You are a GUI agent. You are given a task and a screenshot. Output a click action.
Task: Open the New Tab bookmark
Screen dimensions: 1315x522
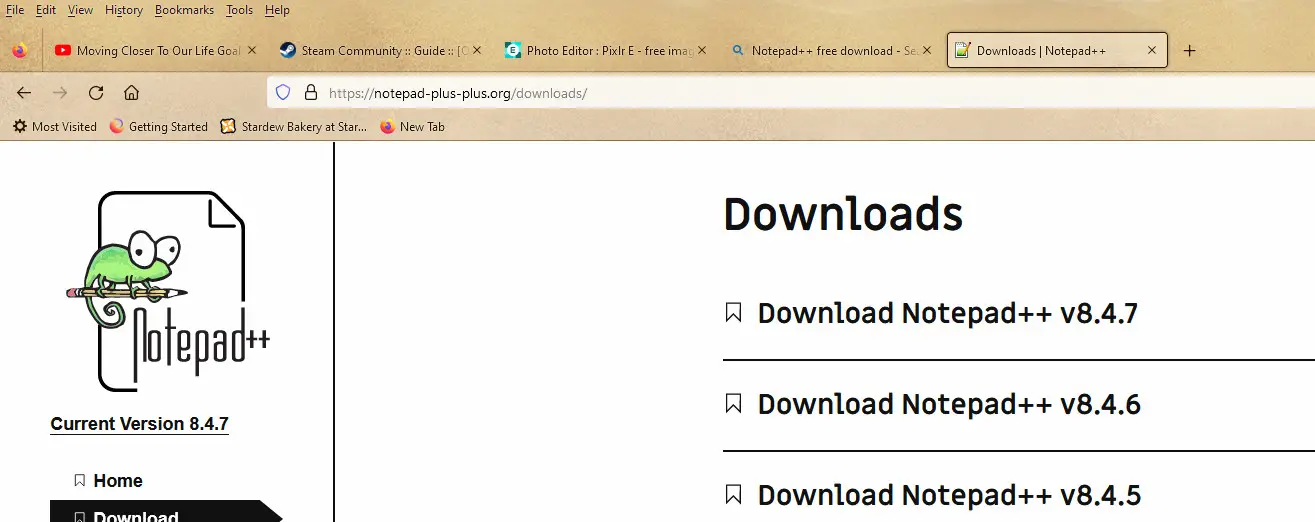413,127
